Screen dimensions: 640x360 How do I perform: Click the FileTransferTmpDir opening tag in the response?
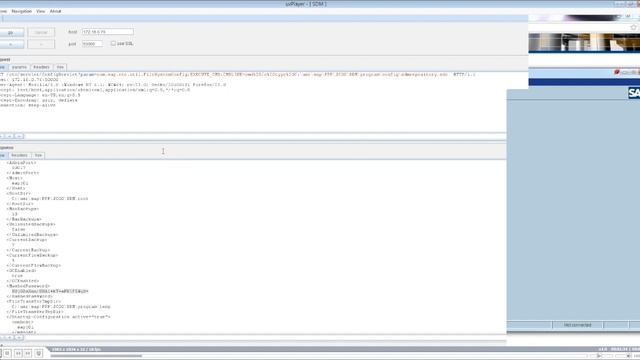(x=33, y=302)
